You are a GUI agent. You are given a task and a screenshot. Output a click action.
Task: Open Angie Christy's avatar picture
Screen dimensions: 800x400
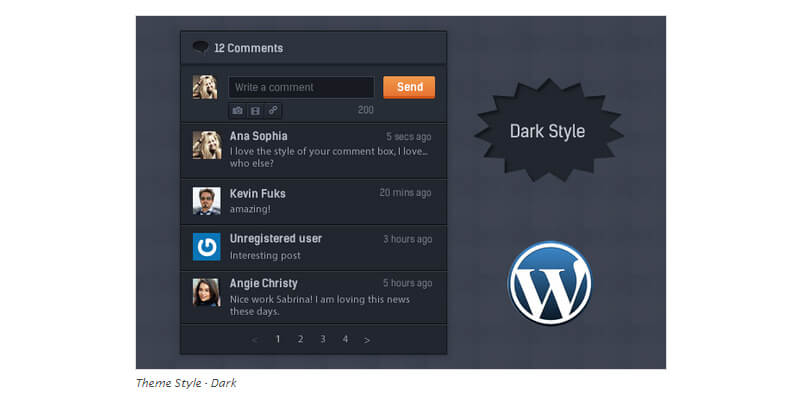click(x=207, y=292)
